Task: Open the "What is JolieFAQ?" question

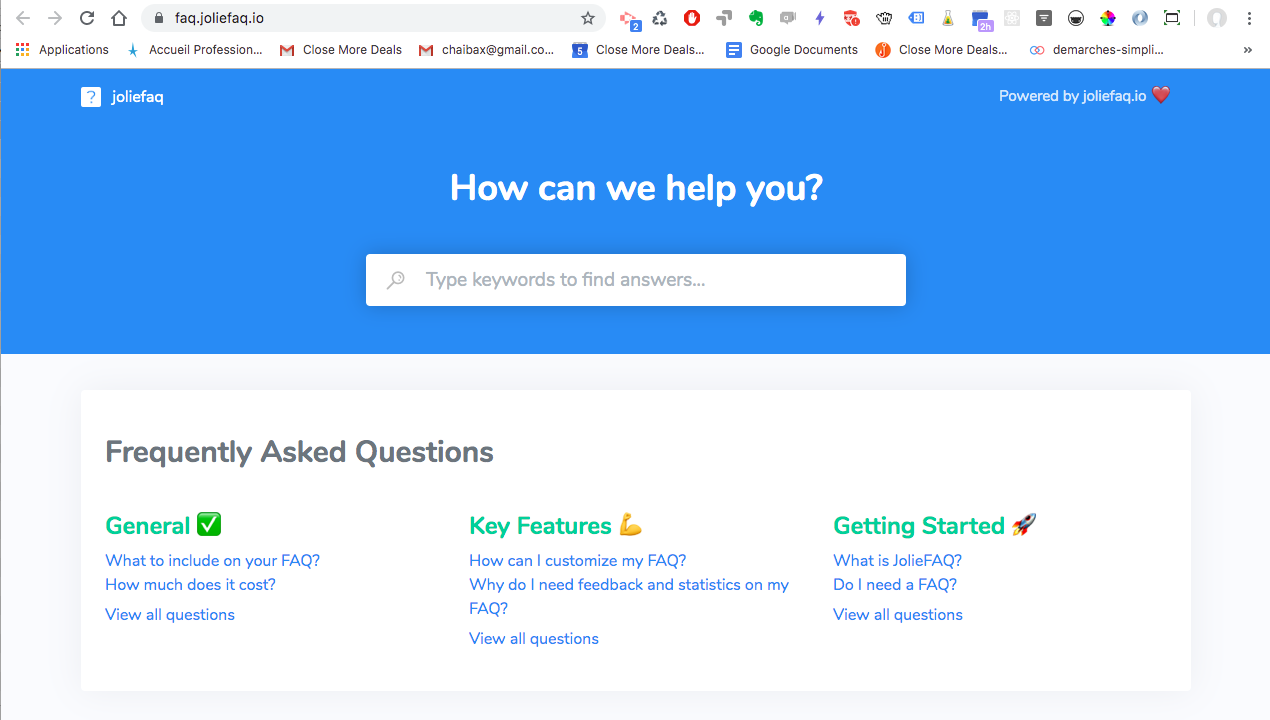Action: 897,560
